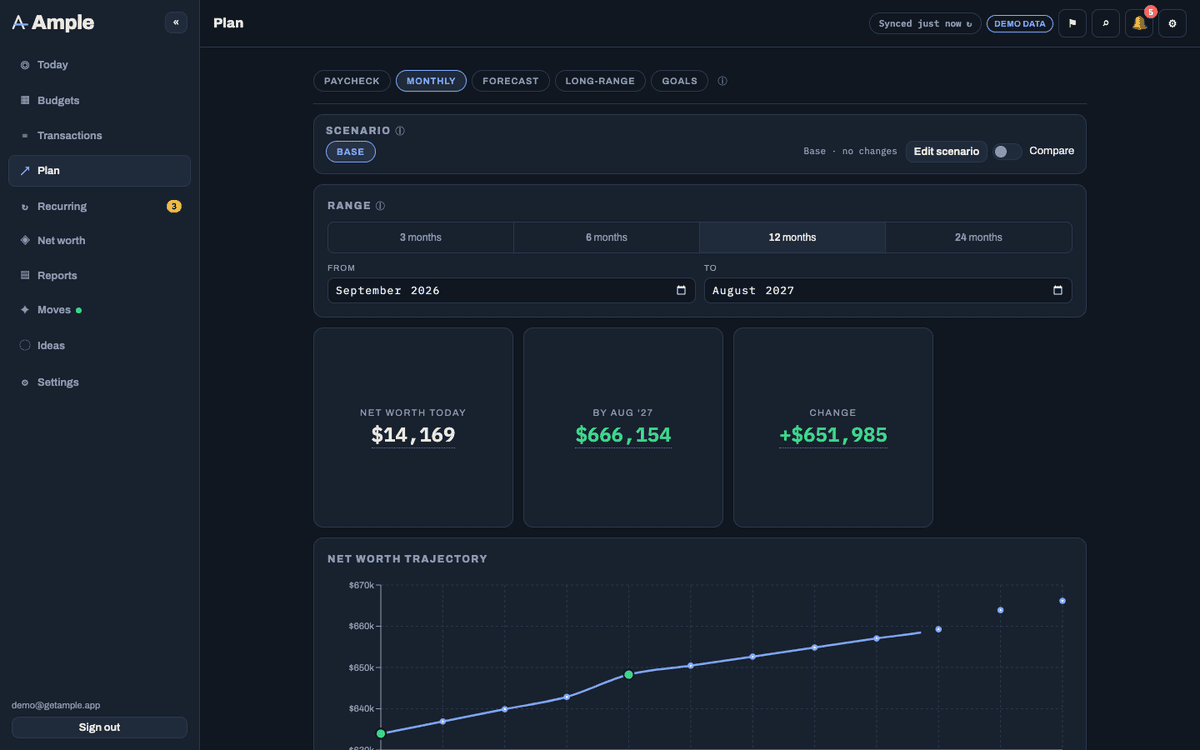Click the DEMO DATA badge
Screen dimensions: 1200x750
(1019, 24)
